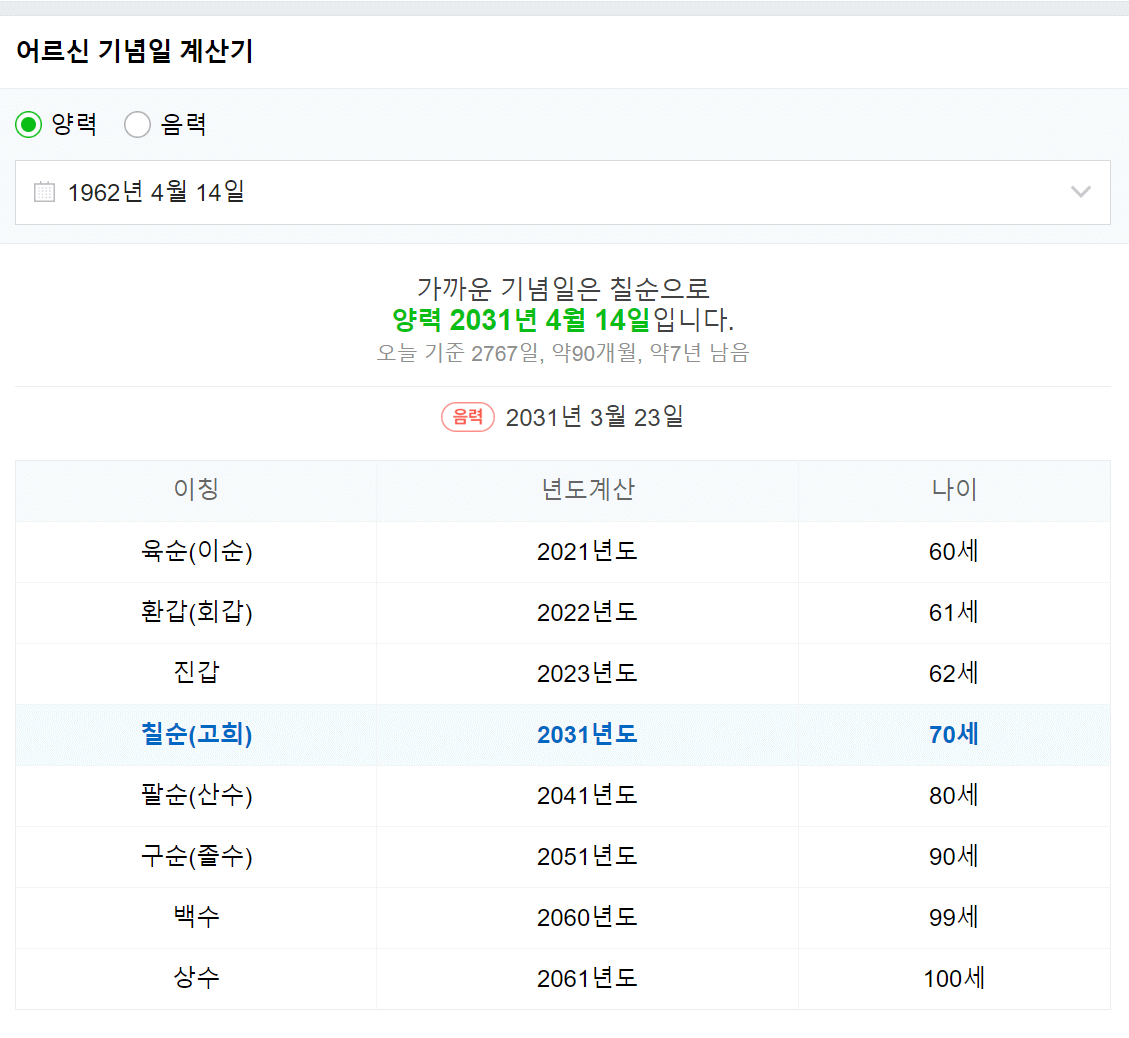Switch to 음력 calendar mode
The height and width of the screenshot is (1038, 1129).
137,124
